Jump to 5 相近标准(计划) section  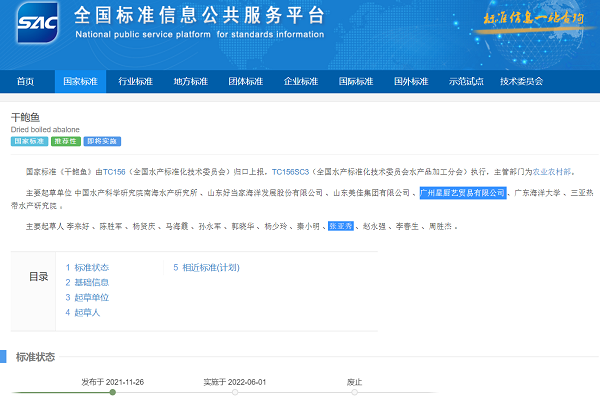point(206,268)
